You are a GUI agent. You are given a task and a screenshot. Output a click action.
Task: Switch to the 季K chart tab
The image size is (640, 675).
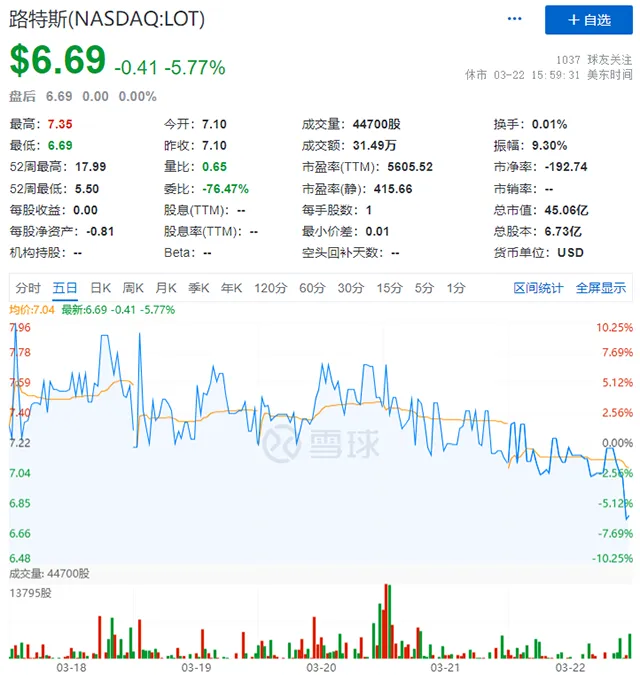click(x=198, y=288)
